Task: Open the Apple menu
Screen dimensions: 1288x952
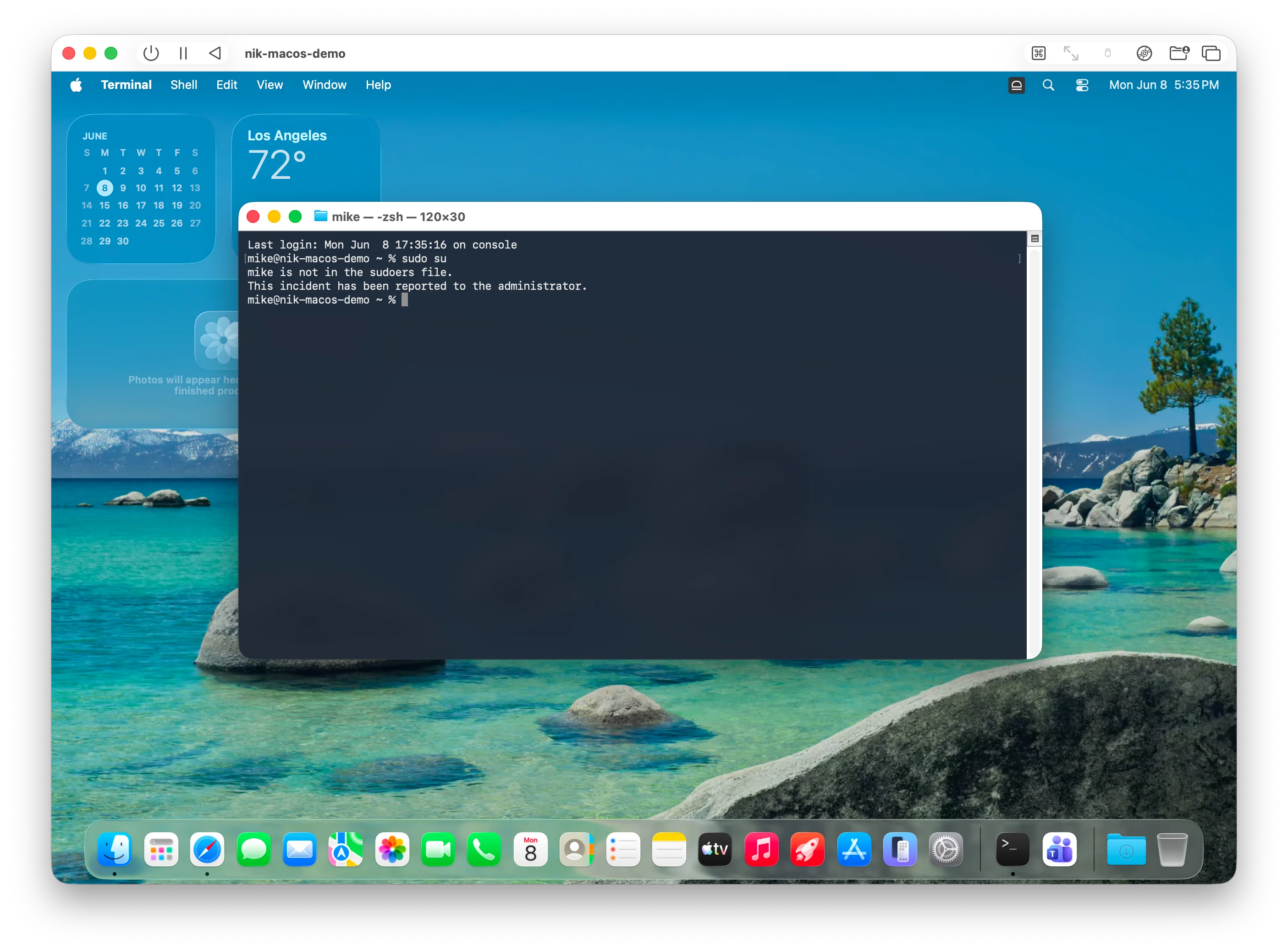Action: (76, 85)
